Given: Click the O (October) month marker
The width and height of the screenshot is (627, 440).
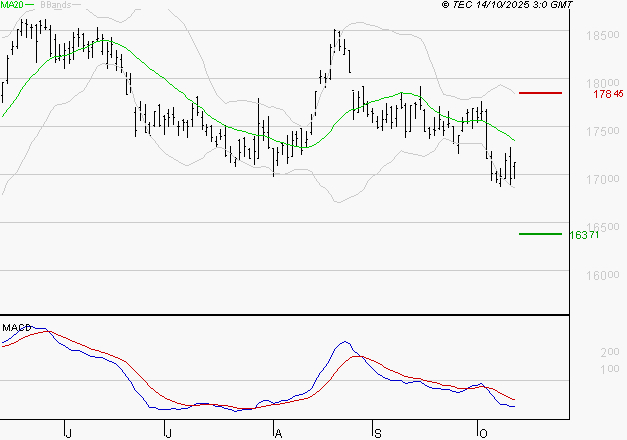Looking at the screenshot, I should point(480,431).
